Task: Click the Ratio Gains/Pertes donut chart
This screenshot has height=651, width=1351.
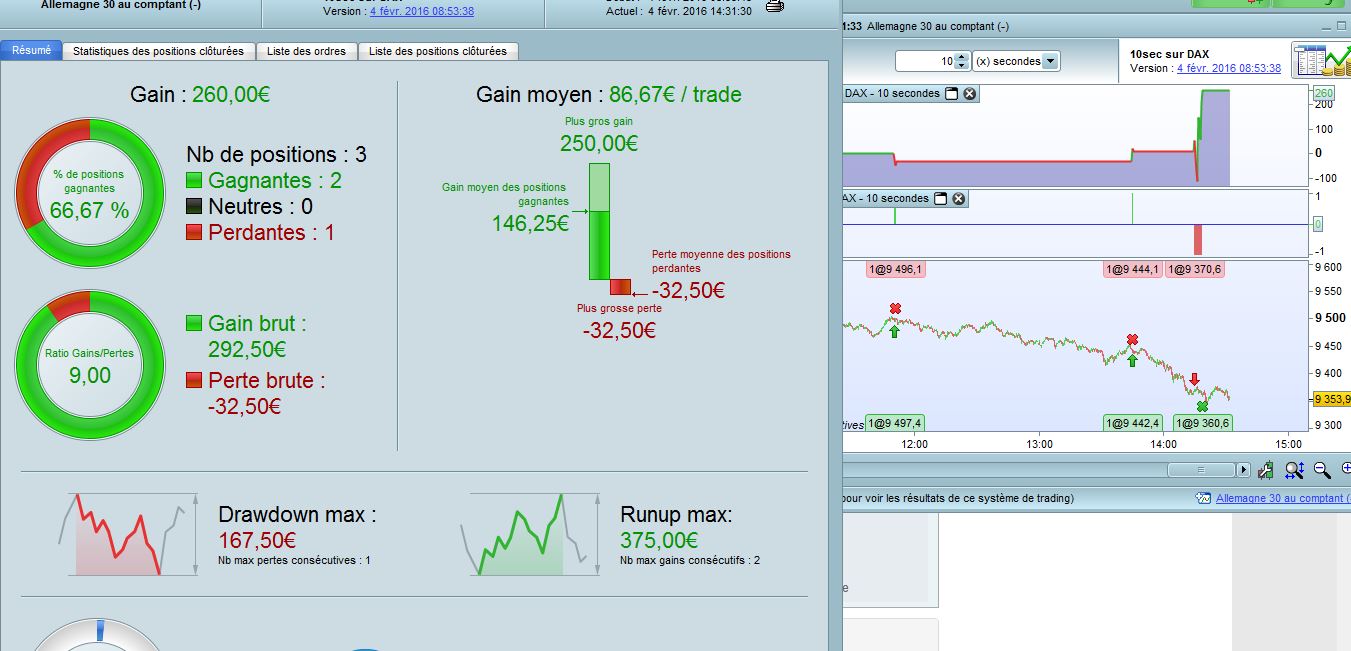Action: click(89, 365)
